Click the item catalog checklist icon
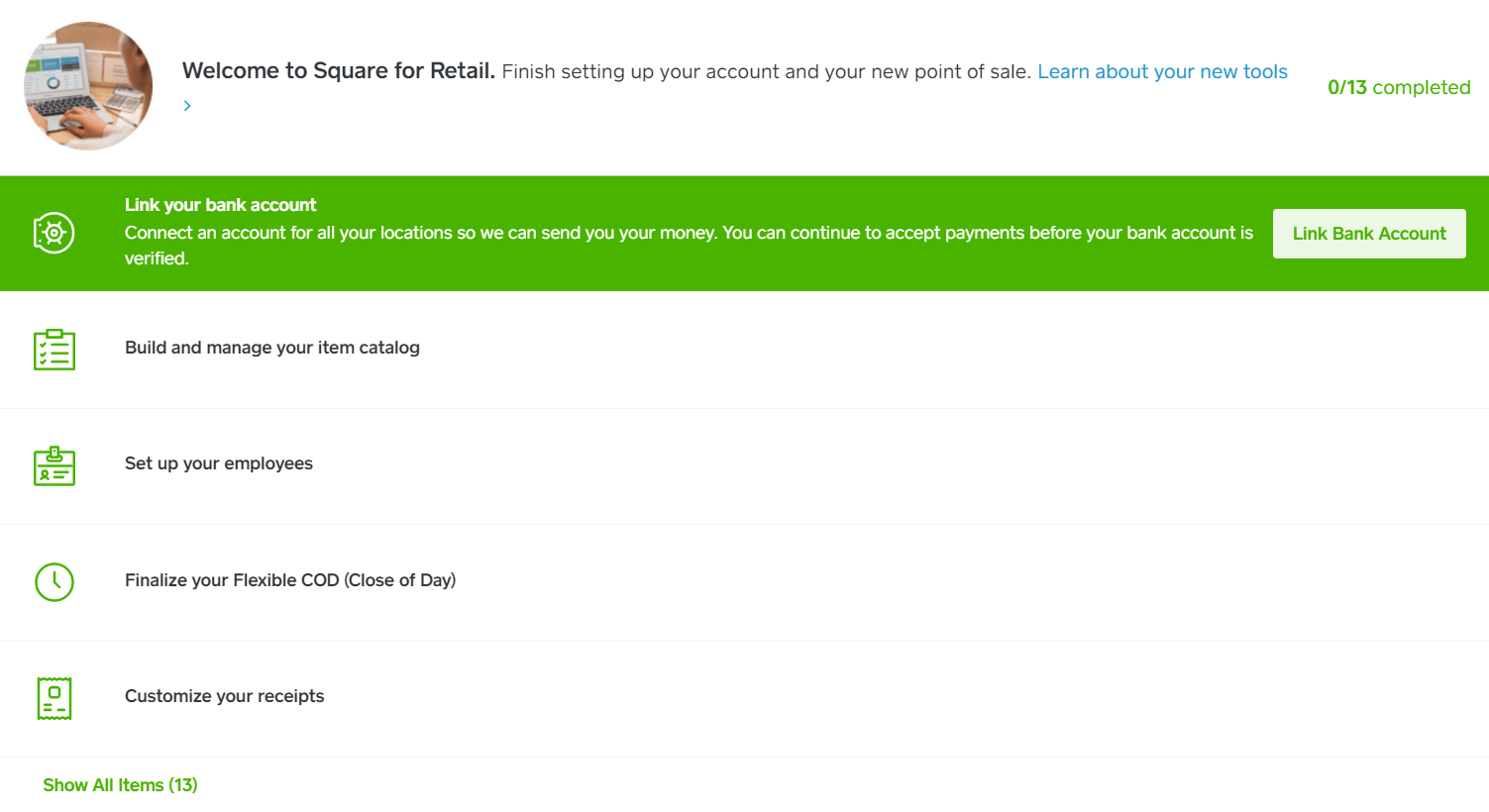The width and height of the screenshot is (1489, 812). coord(54,350)
